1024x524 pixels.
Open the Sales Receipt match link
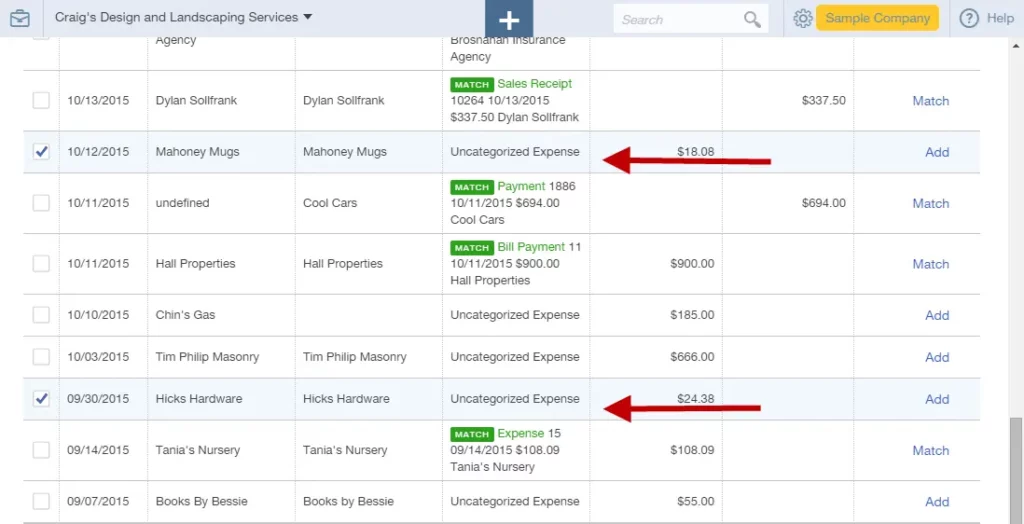pyautogui.click(x=534, y=84)
